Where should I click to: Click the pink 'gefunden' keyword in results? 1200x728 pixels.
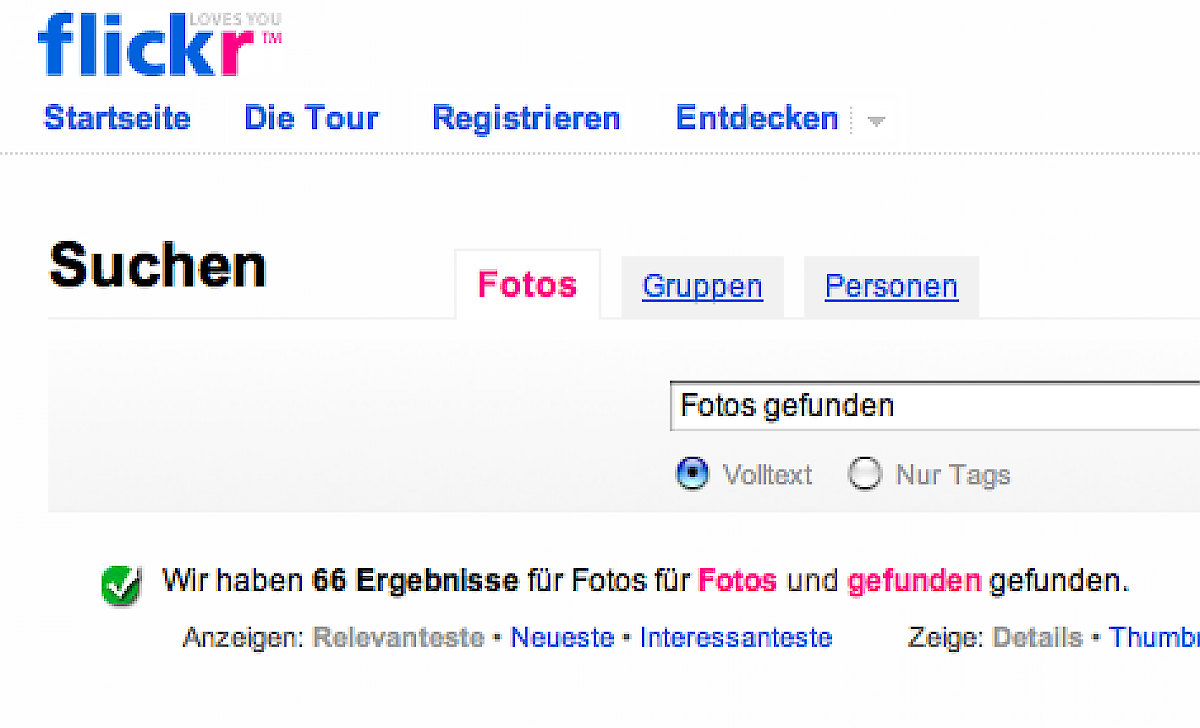pos(914,581)
